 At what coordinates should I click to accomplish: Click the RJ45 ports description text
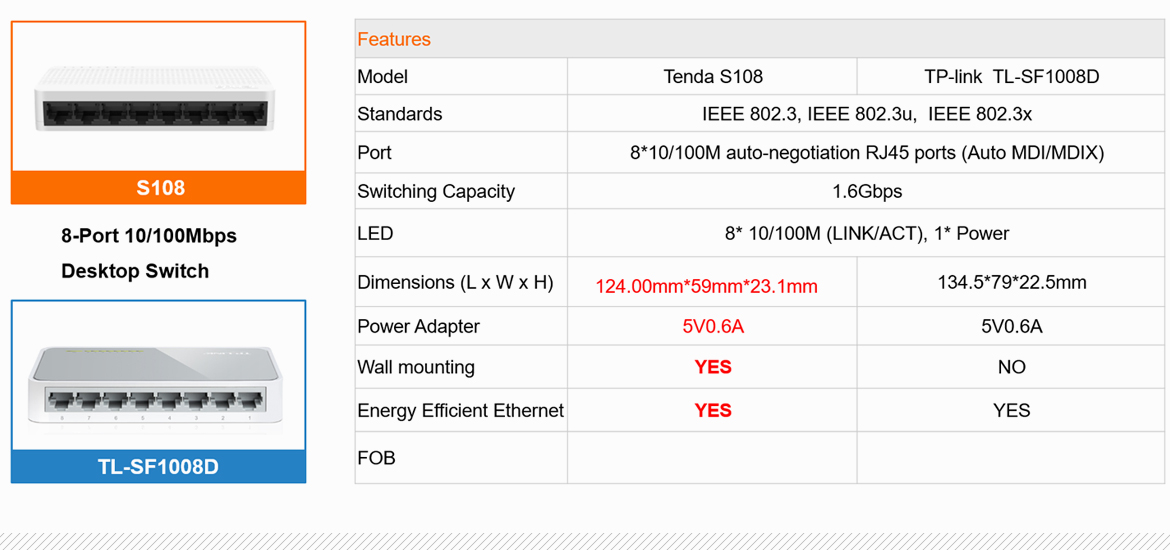click(x=866, y=153)
